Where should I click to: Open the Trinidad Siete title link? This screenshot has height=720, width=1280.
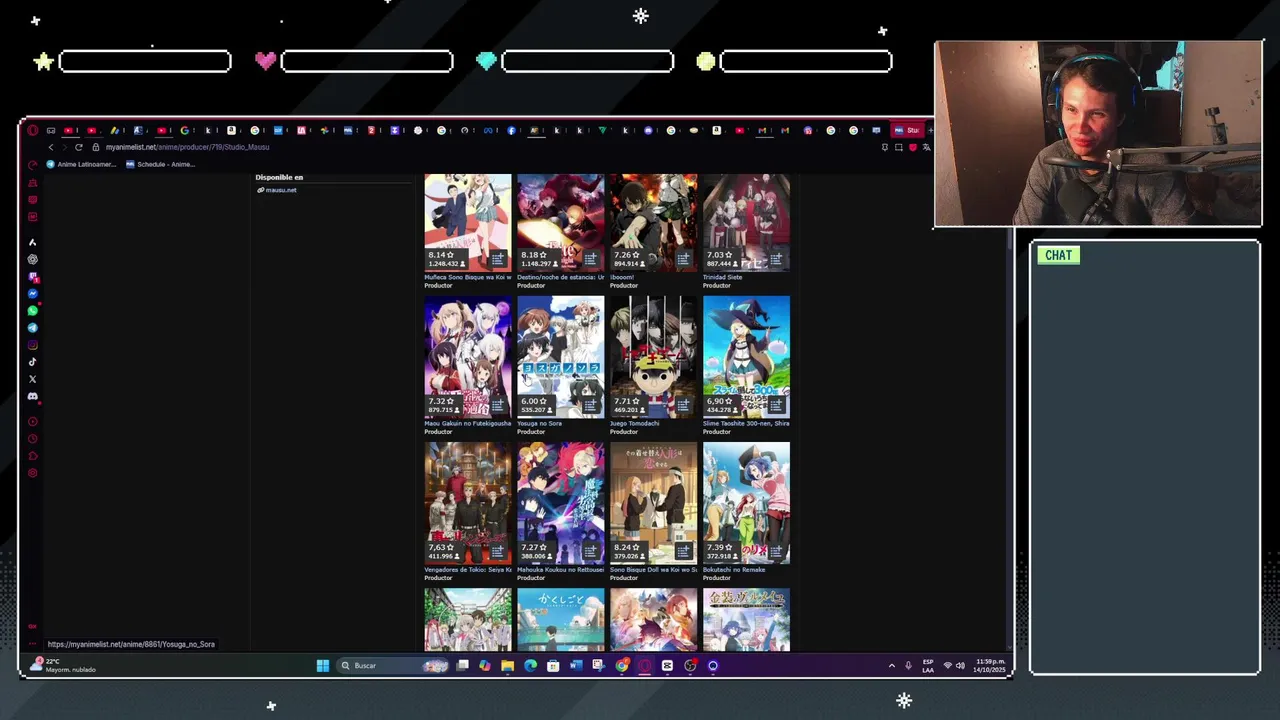724,277
